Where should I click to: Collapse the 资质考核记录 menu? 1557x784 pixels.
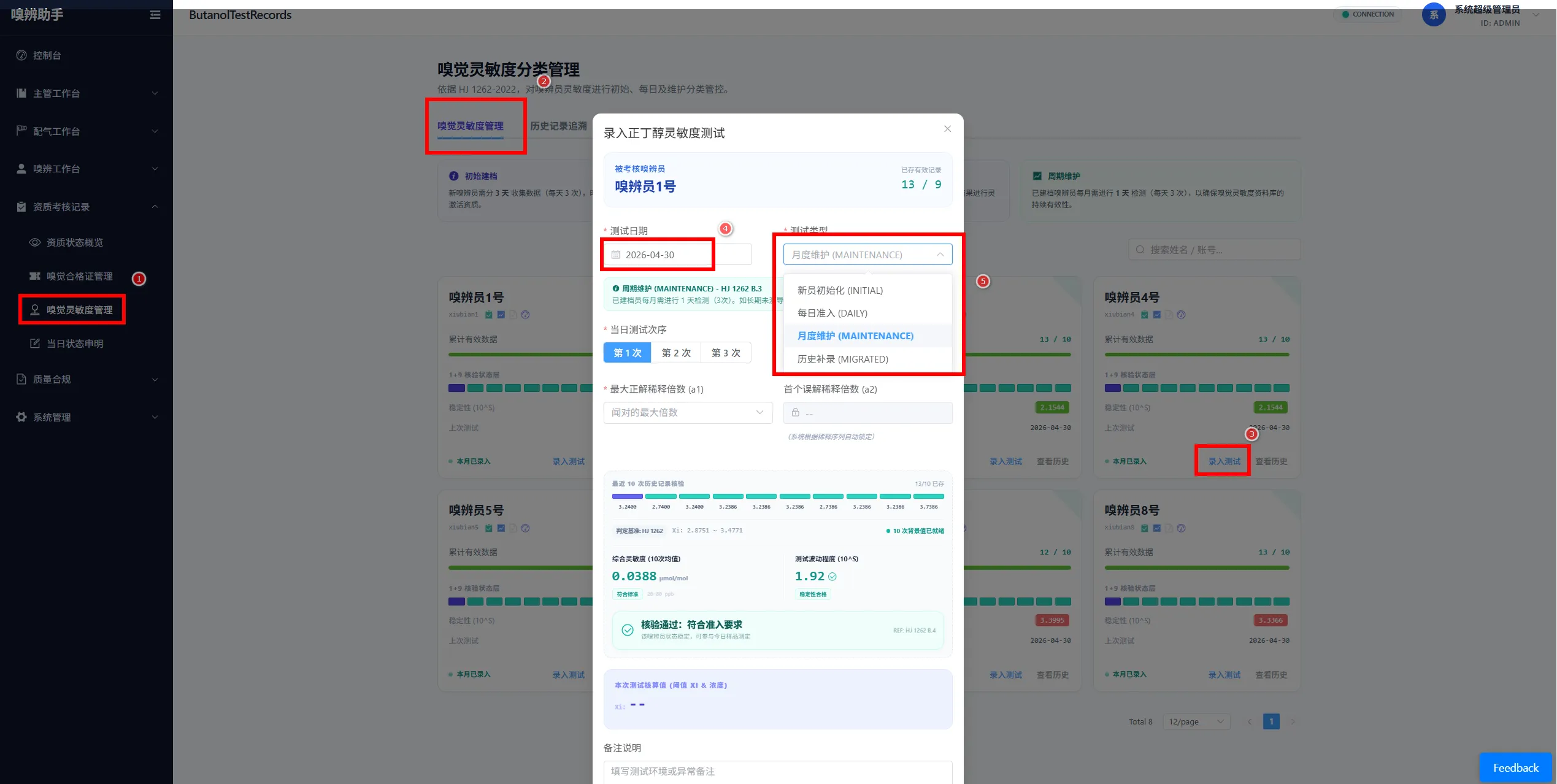tap(86, 207)
